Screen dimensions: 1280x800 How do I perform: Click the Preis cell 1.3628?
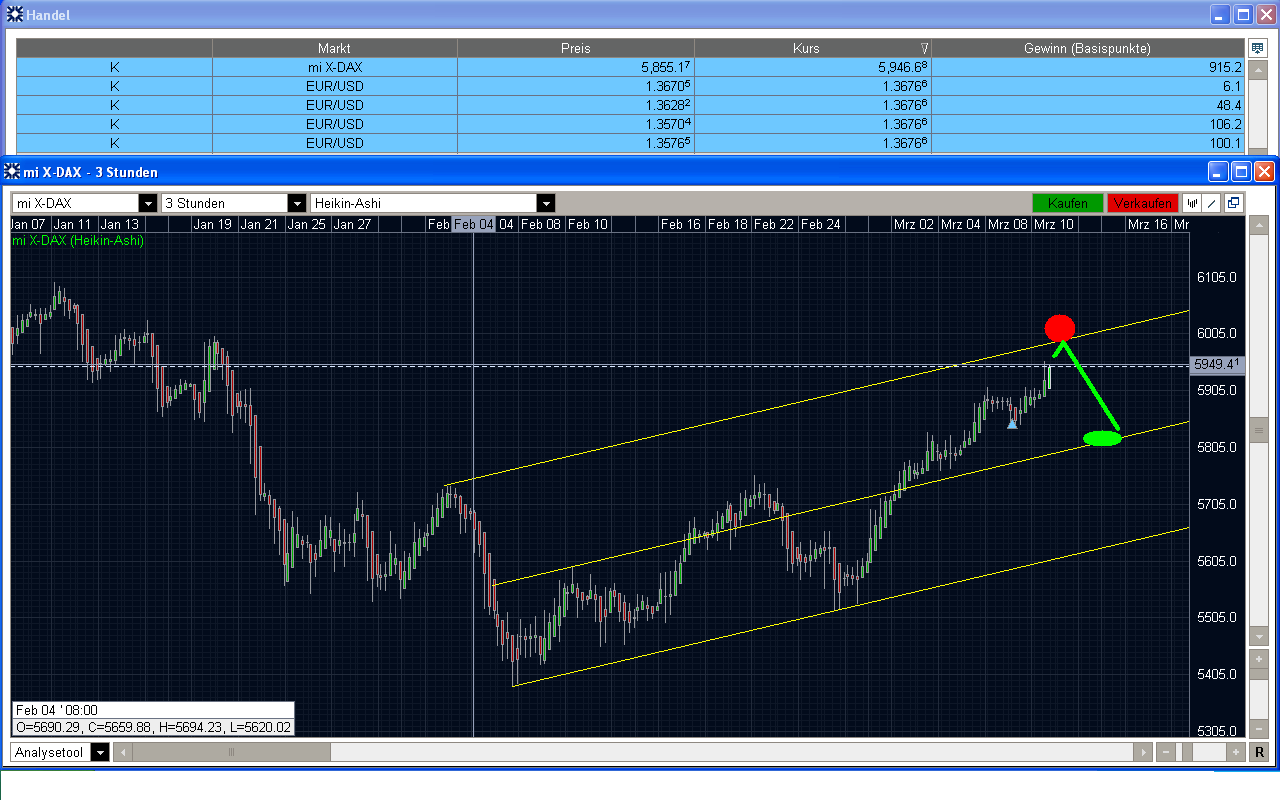576,105
